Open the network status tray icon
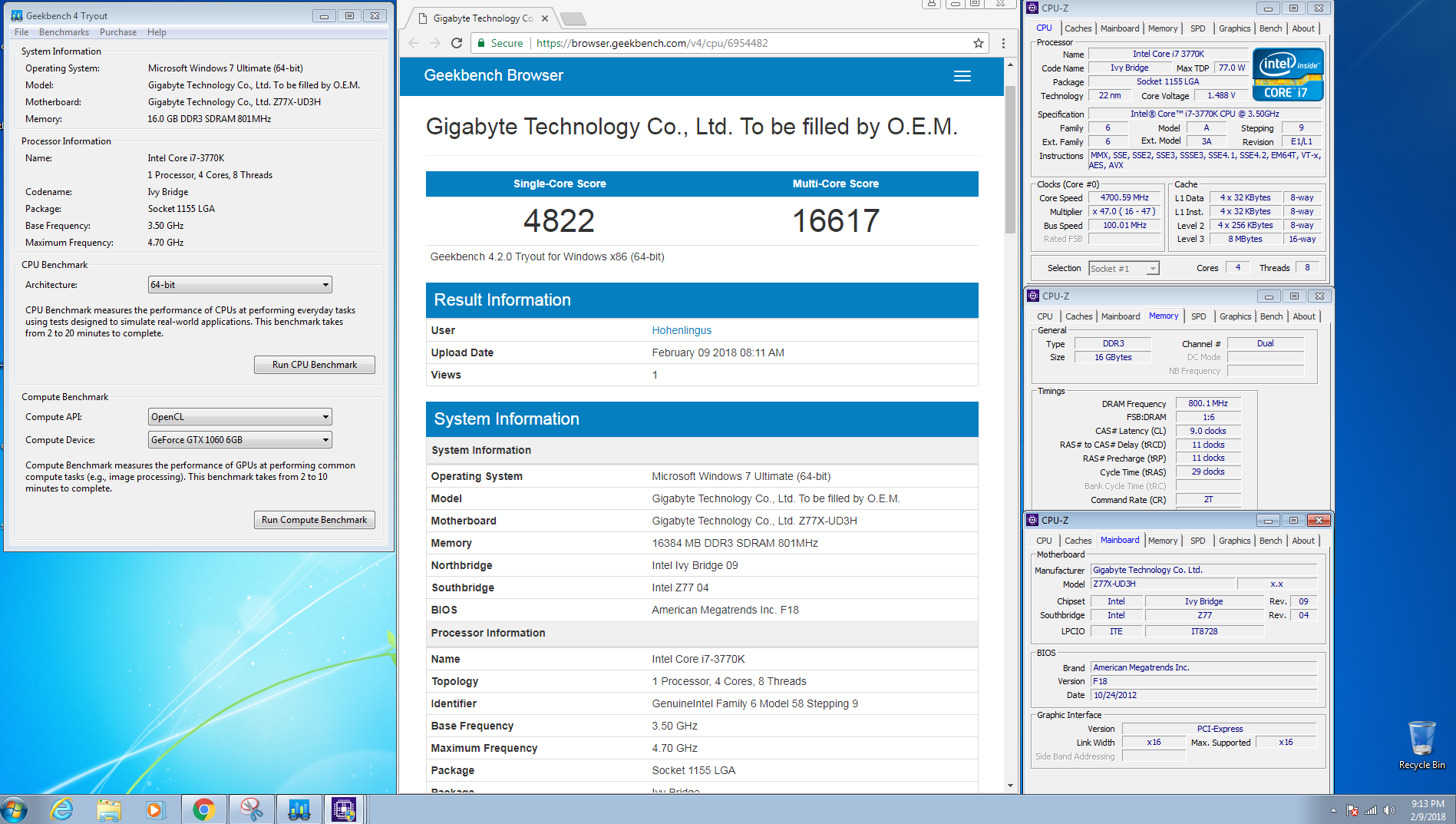The width and height of the screenshot is (1456, 824). point(1371,810)
